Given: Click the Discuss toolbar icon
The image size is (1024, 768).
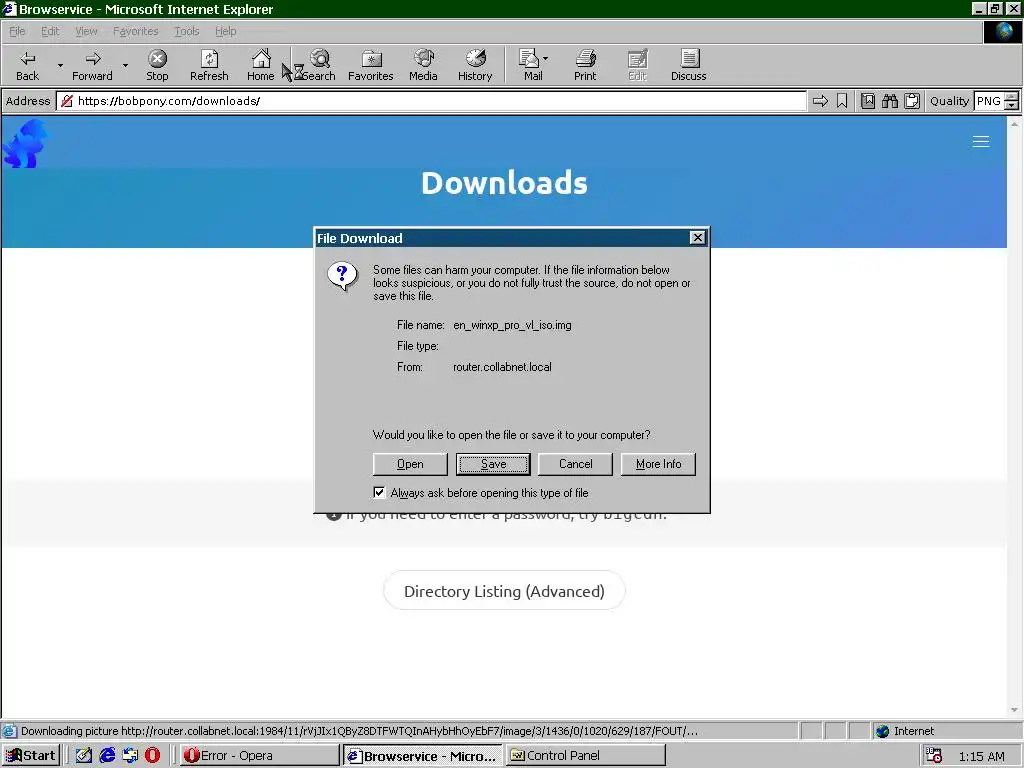Looking at the screenshot, I should click(688, 65).
